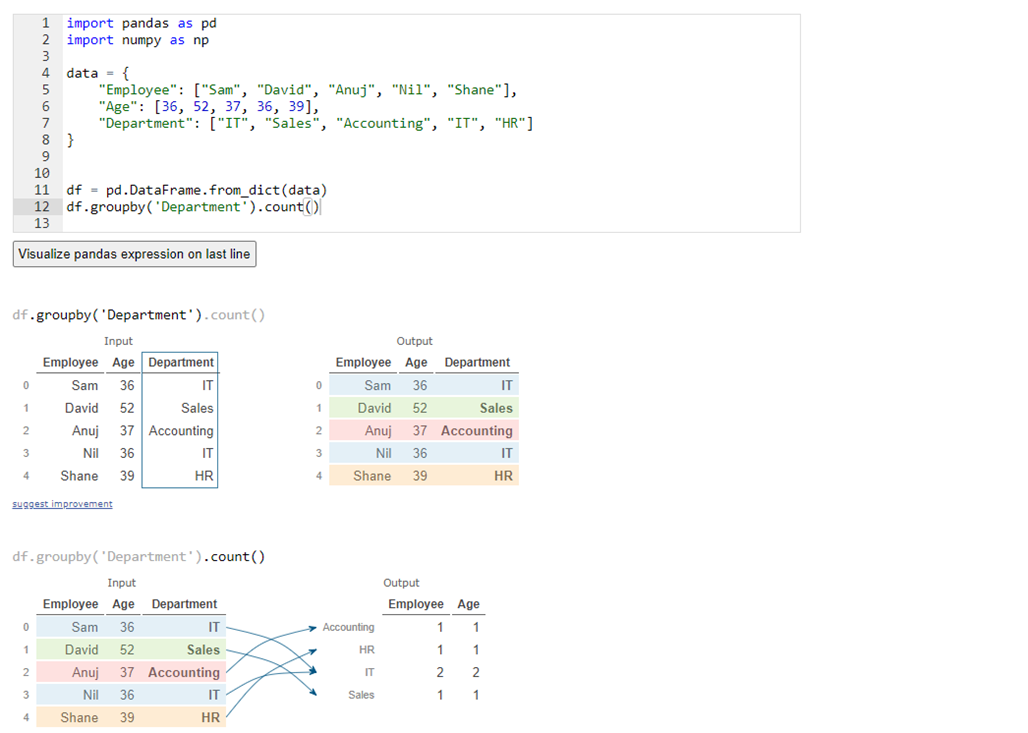Click the Age header in the grouped Output table
This screenshot has height=733, width=1028.
point(468,605)
